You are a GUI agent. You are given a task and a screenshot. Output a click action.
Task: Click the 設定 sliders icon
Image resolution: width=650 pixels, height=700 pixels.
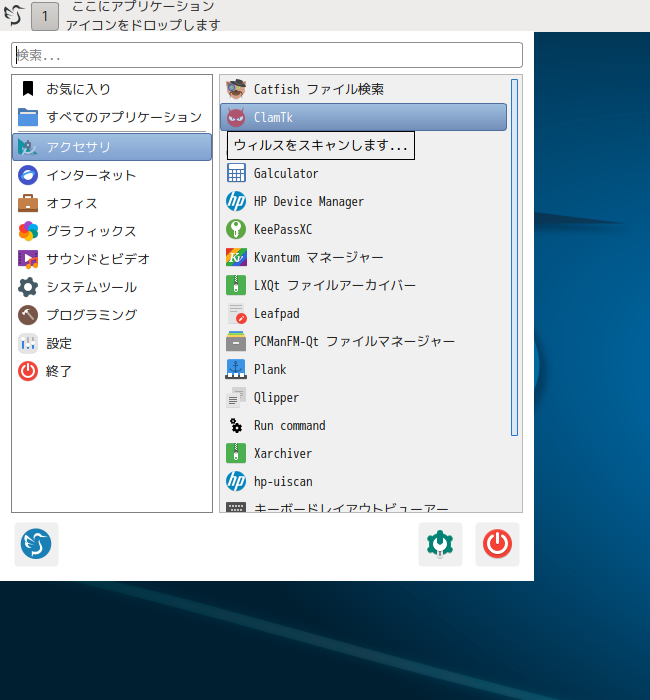point(28,343)
